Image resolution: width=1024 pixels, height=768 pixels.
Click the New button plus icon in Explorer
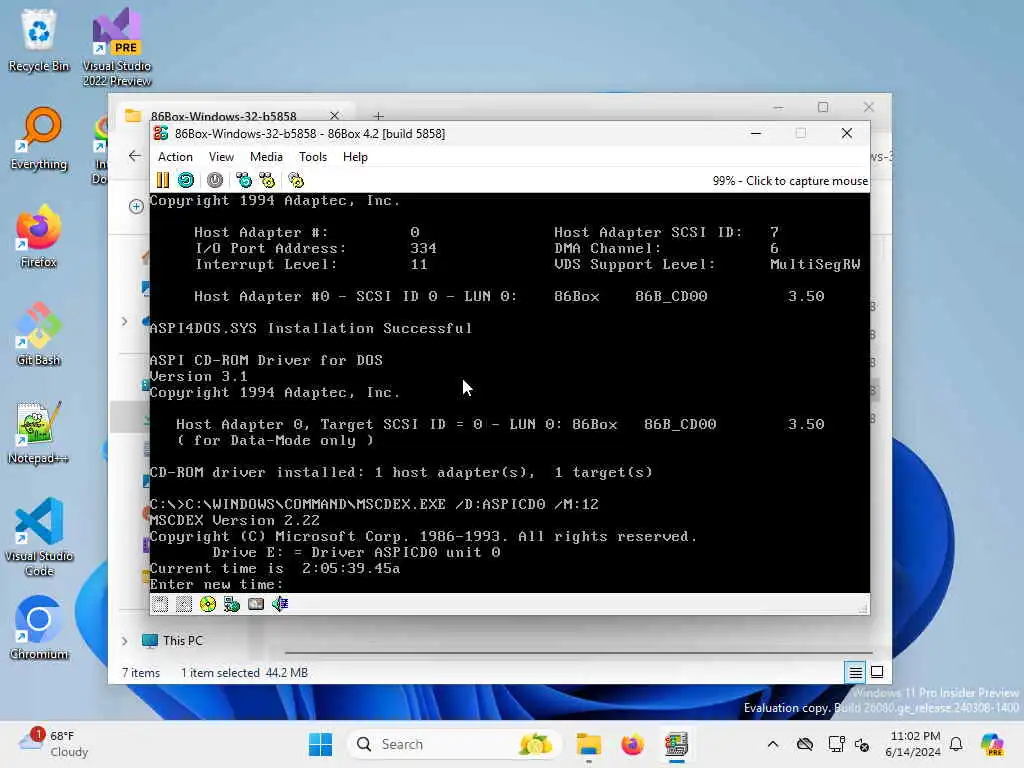tap(136, 206)
